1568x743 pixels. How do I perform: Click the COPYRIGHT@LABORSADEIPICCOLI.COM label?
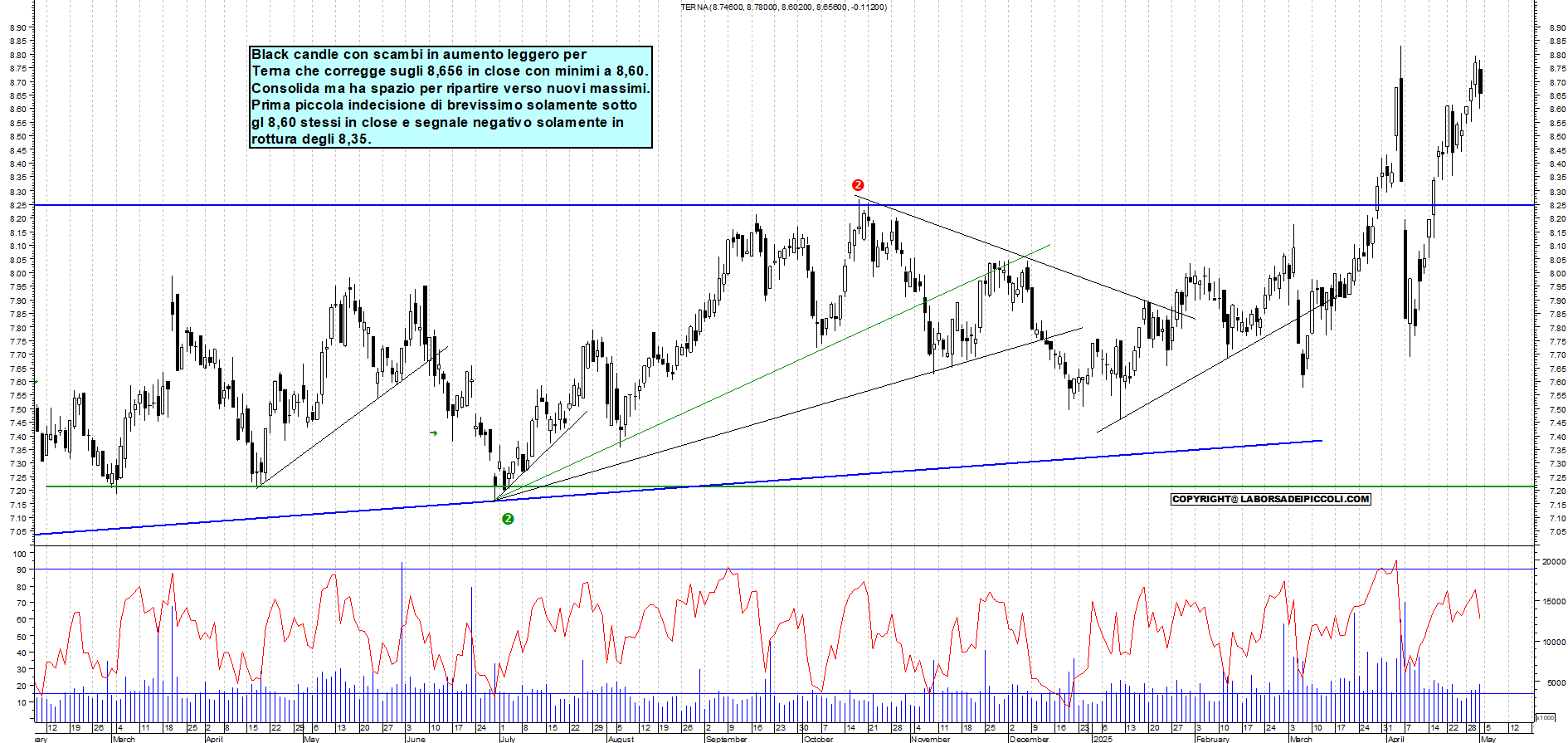point(1270,499)
